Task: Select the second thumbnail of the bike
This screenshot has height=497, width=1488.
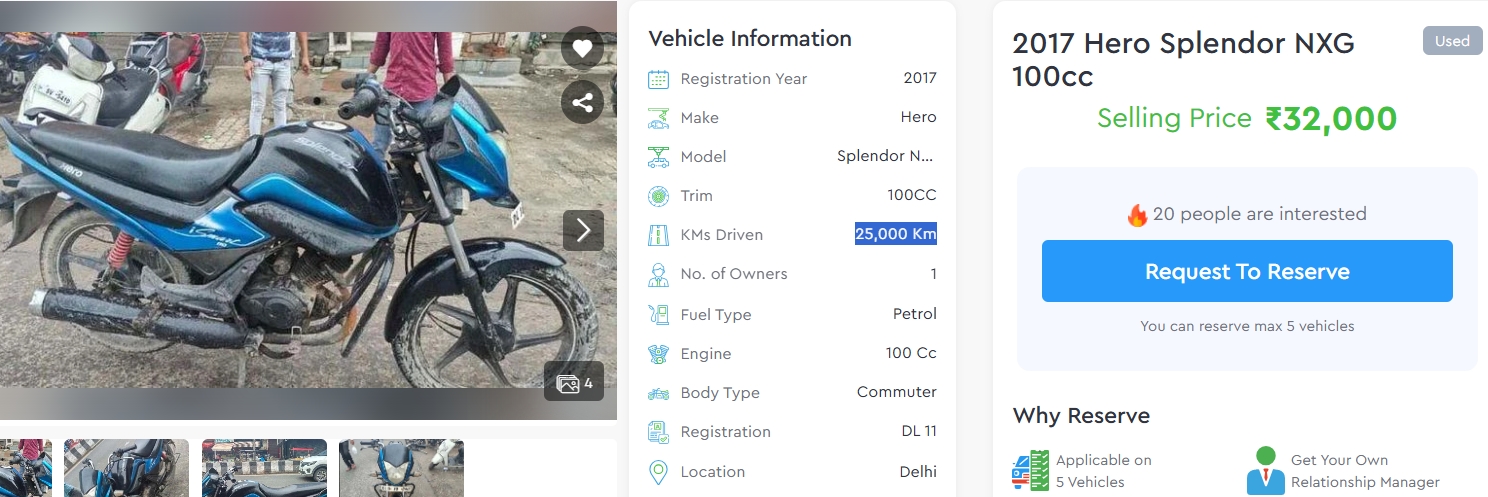Action: click(126, 468)
